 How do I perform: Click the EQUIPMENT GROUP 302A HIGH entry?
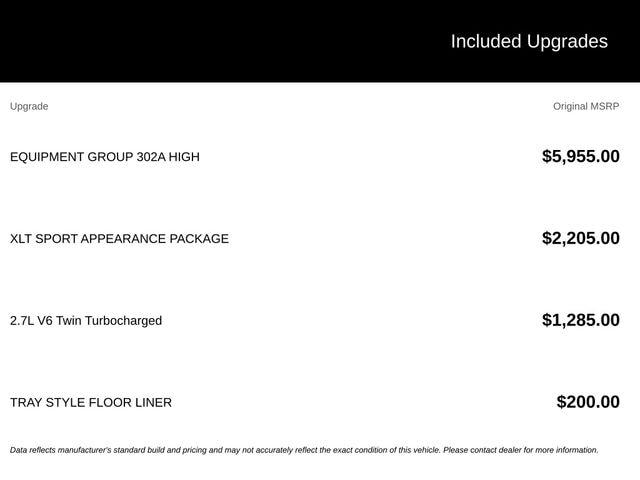tap(105, 157)
